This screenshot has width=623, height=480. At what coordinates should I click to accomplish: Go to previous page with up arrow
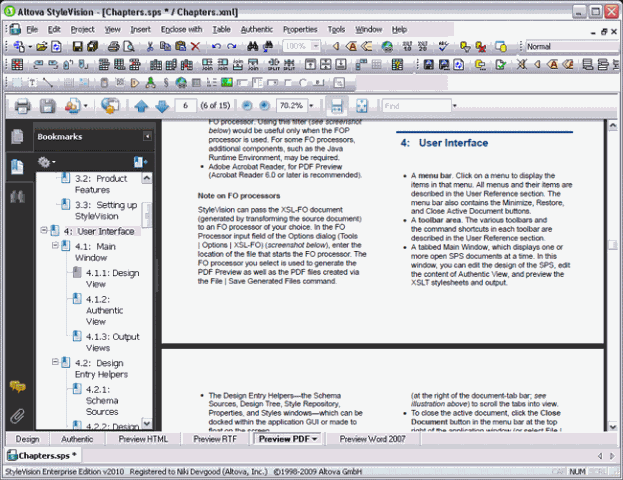141,106
